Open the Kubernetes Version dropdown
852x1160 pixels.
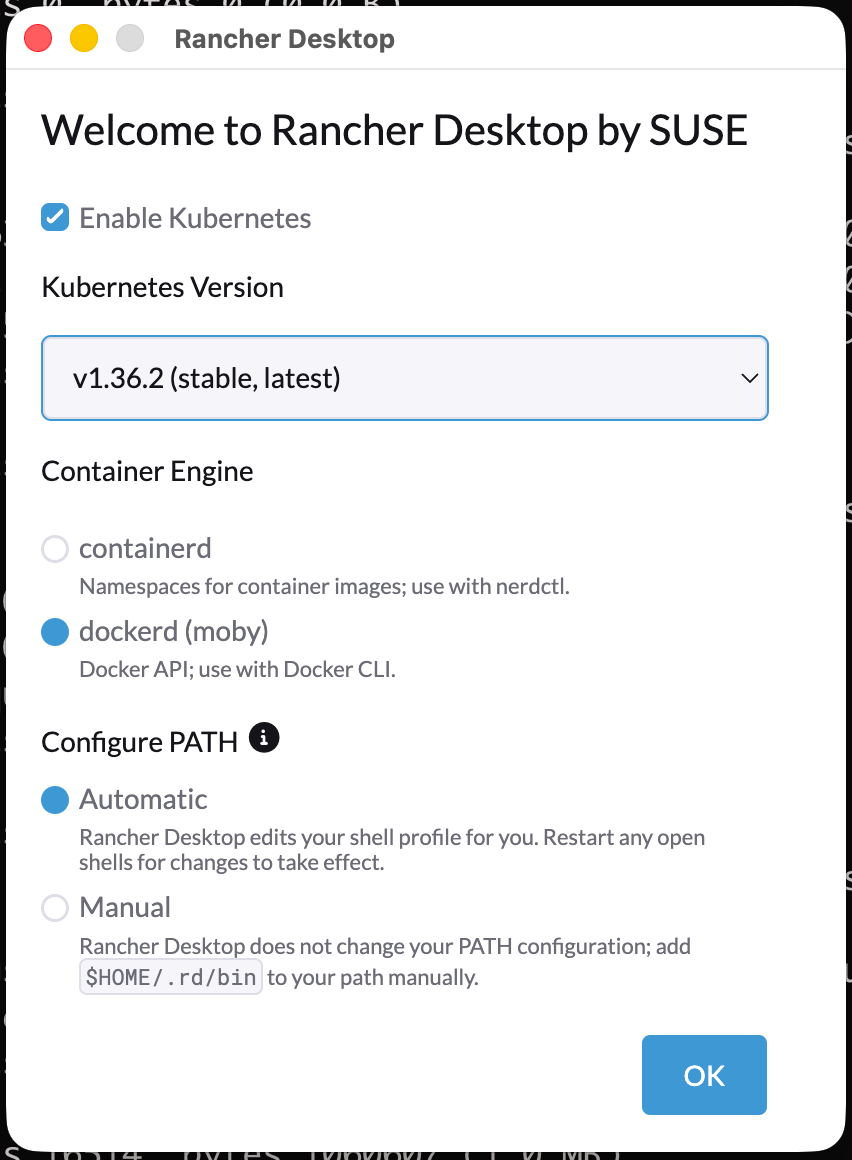[405, 378]
